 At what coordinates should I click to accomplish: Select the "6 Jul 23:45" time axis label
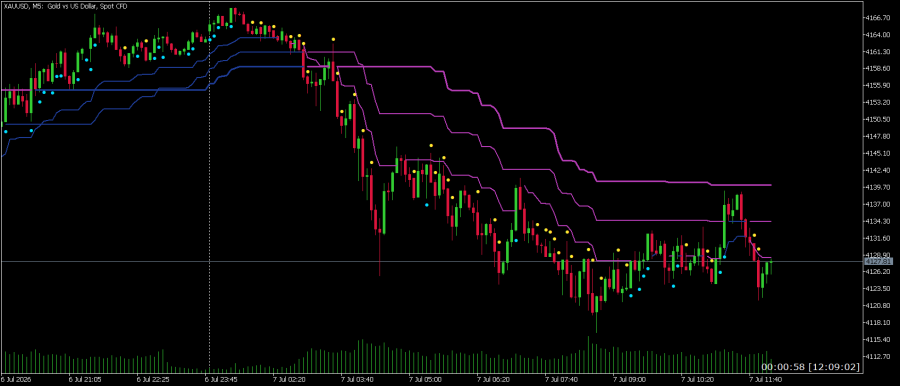click(220, 380)
